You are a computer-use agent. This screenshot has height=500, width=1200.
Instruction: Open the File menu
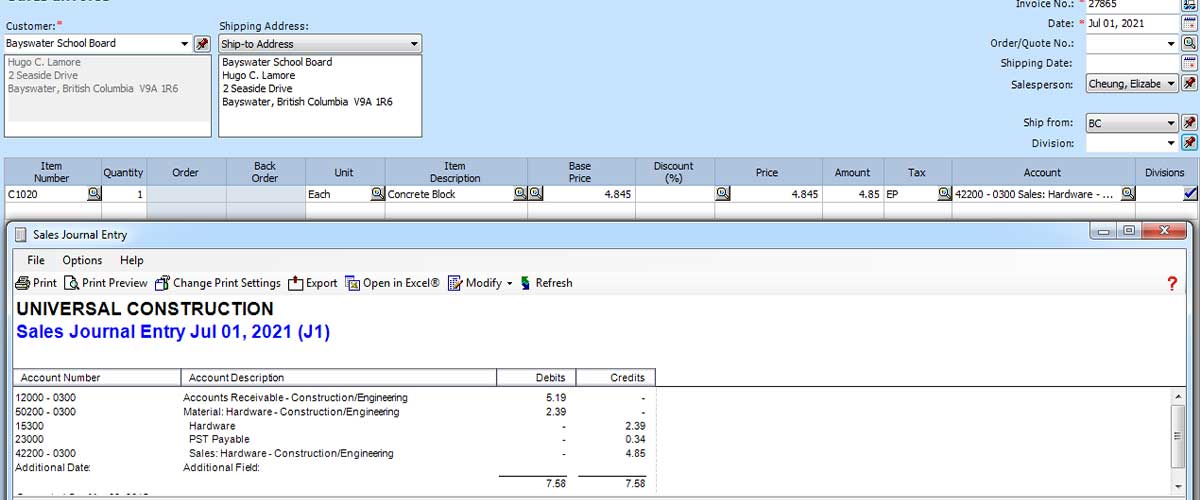(36, 260)
